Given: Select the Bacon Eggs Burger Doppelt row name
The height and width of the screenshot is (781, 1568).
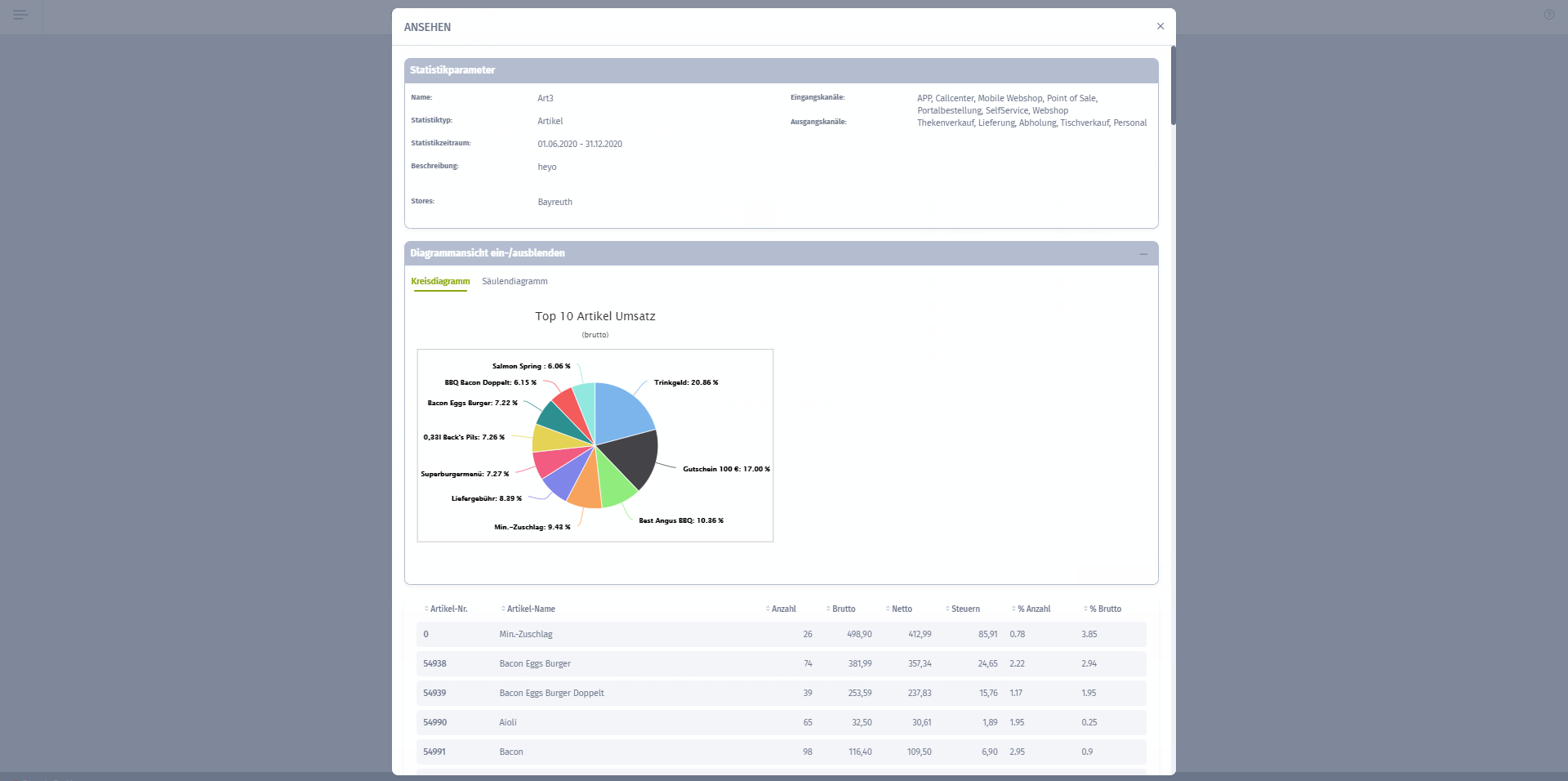Looking at the screenshot, I should click(552, 693).
